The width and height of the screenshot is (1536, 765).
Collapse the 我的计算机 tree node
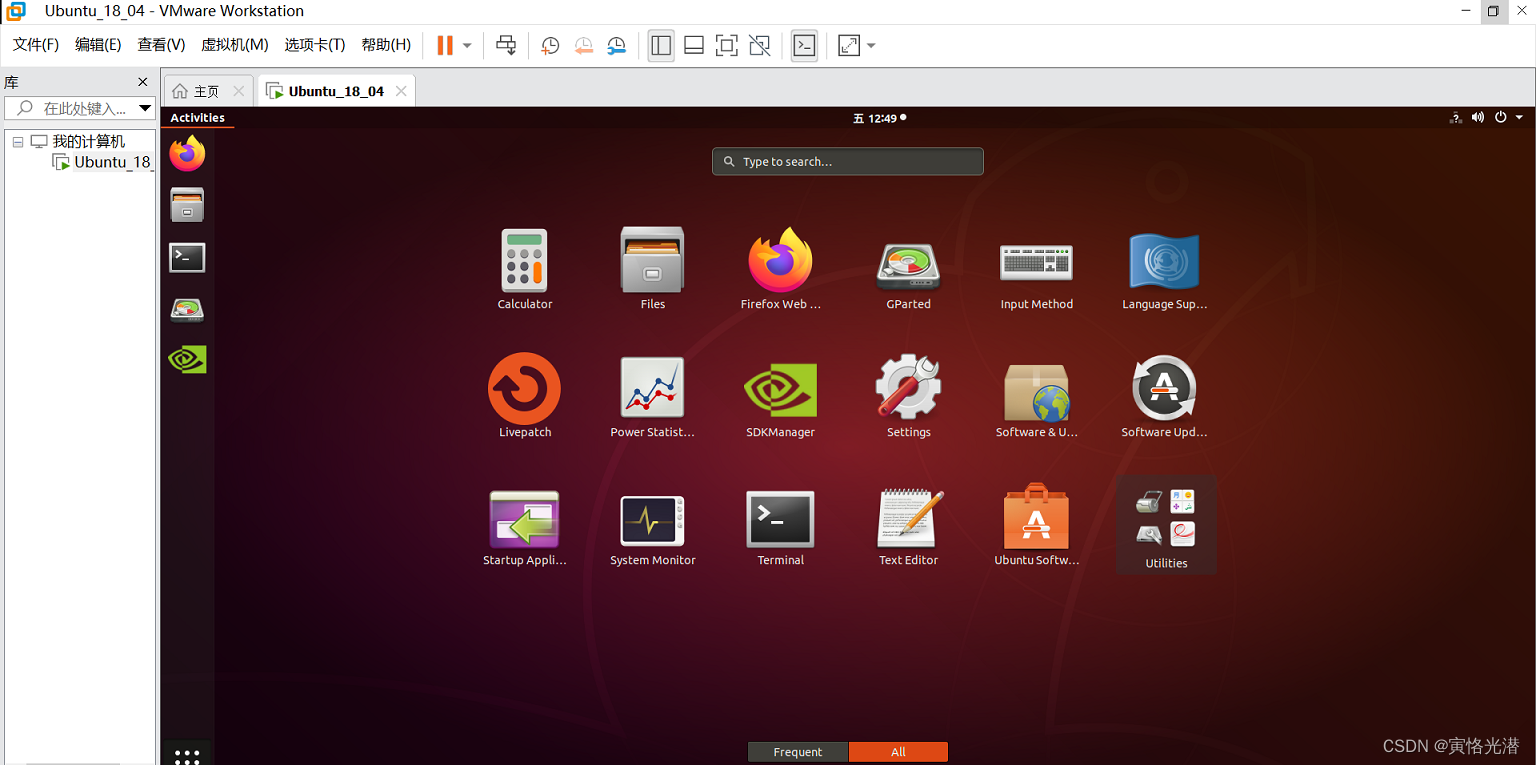pos(18,142)
